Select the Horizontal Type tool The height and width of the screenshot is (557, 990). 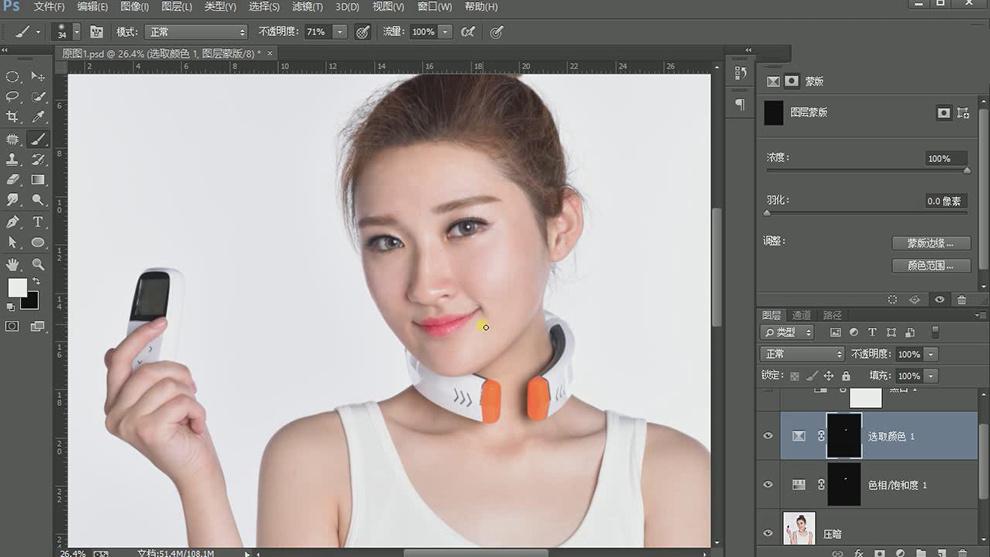(38, 222)
